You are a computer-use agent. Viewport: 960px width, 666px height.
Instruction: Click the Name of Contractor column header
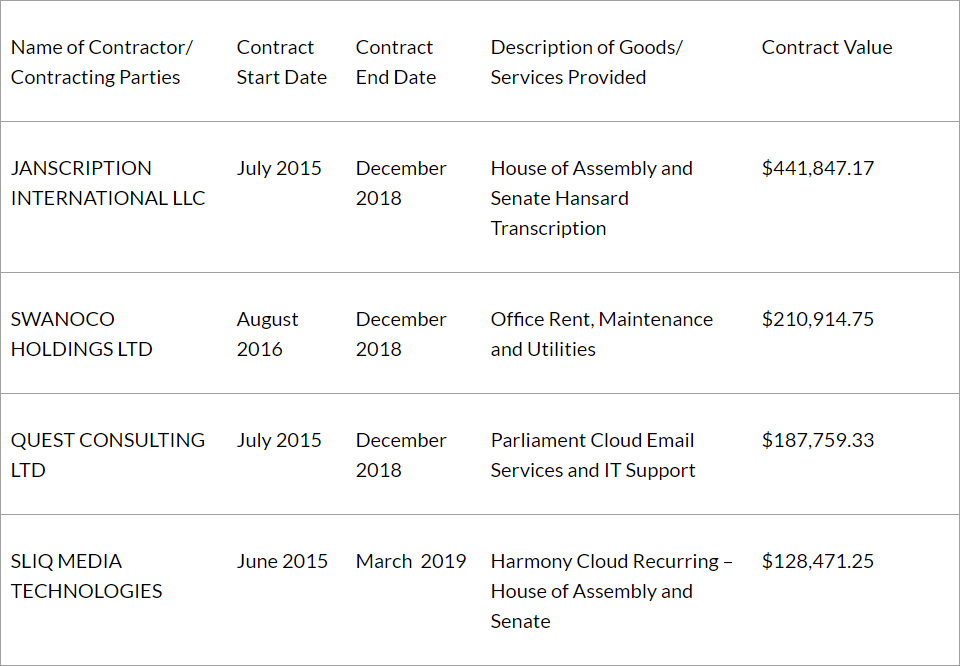click(102, 62)
